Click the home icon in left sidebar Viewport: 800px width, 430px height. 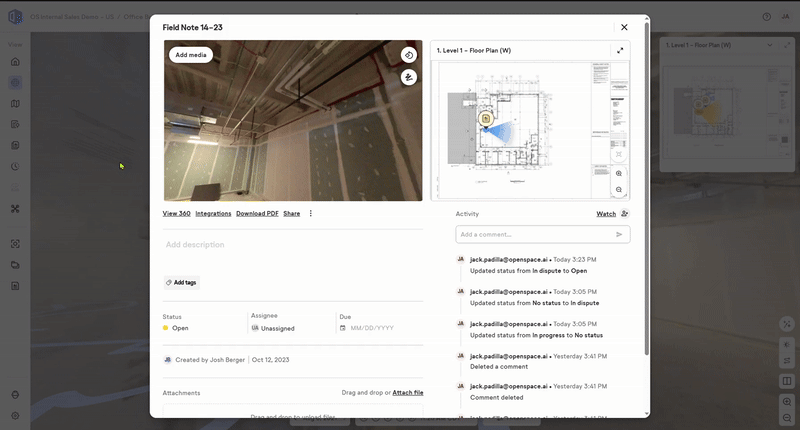(15, 62)
